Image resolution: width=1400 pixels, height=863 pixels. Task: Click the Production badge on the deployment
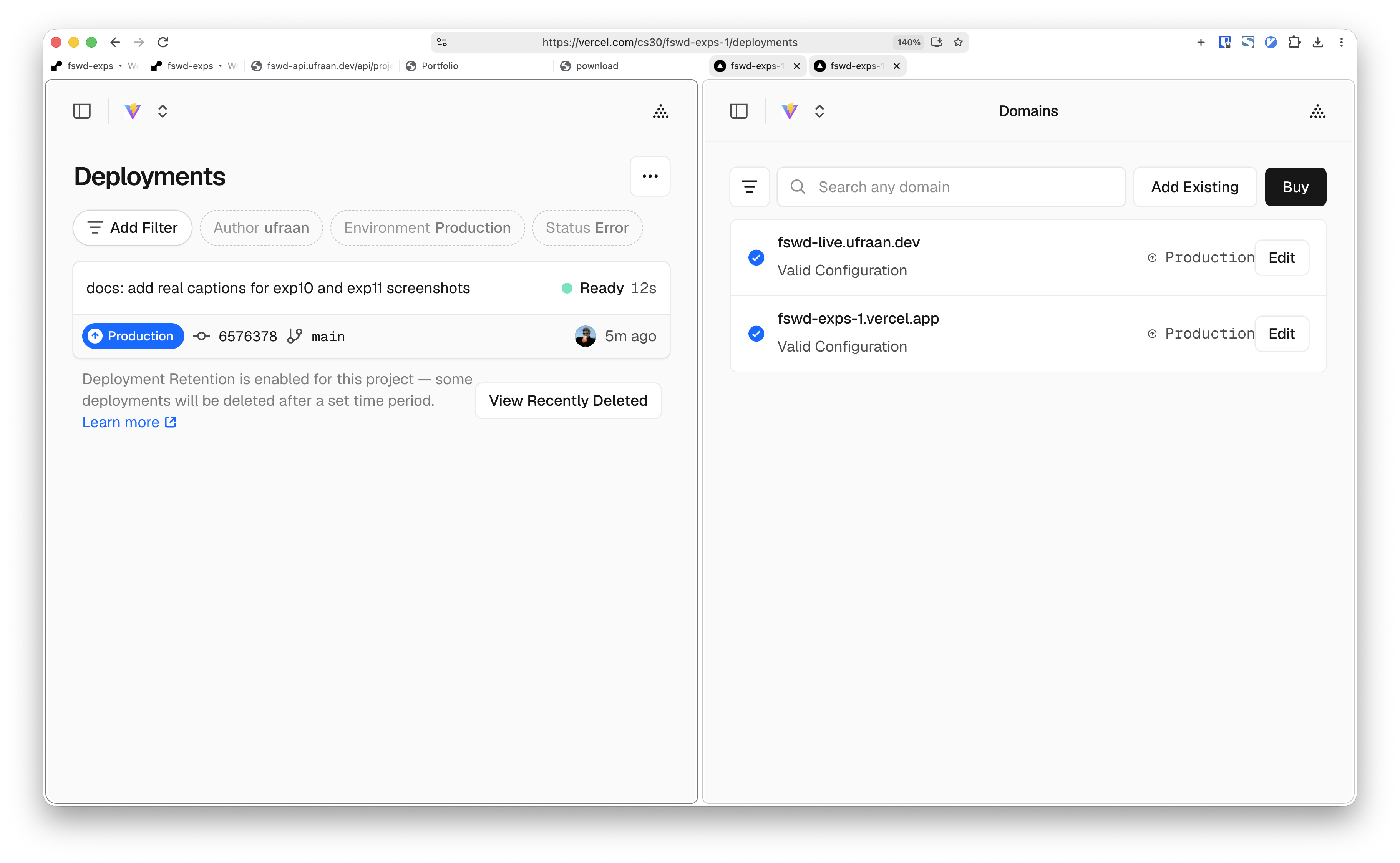click(133, 335)
